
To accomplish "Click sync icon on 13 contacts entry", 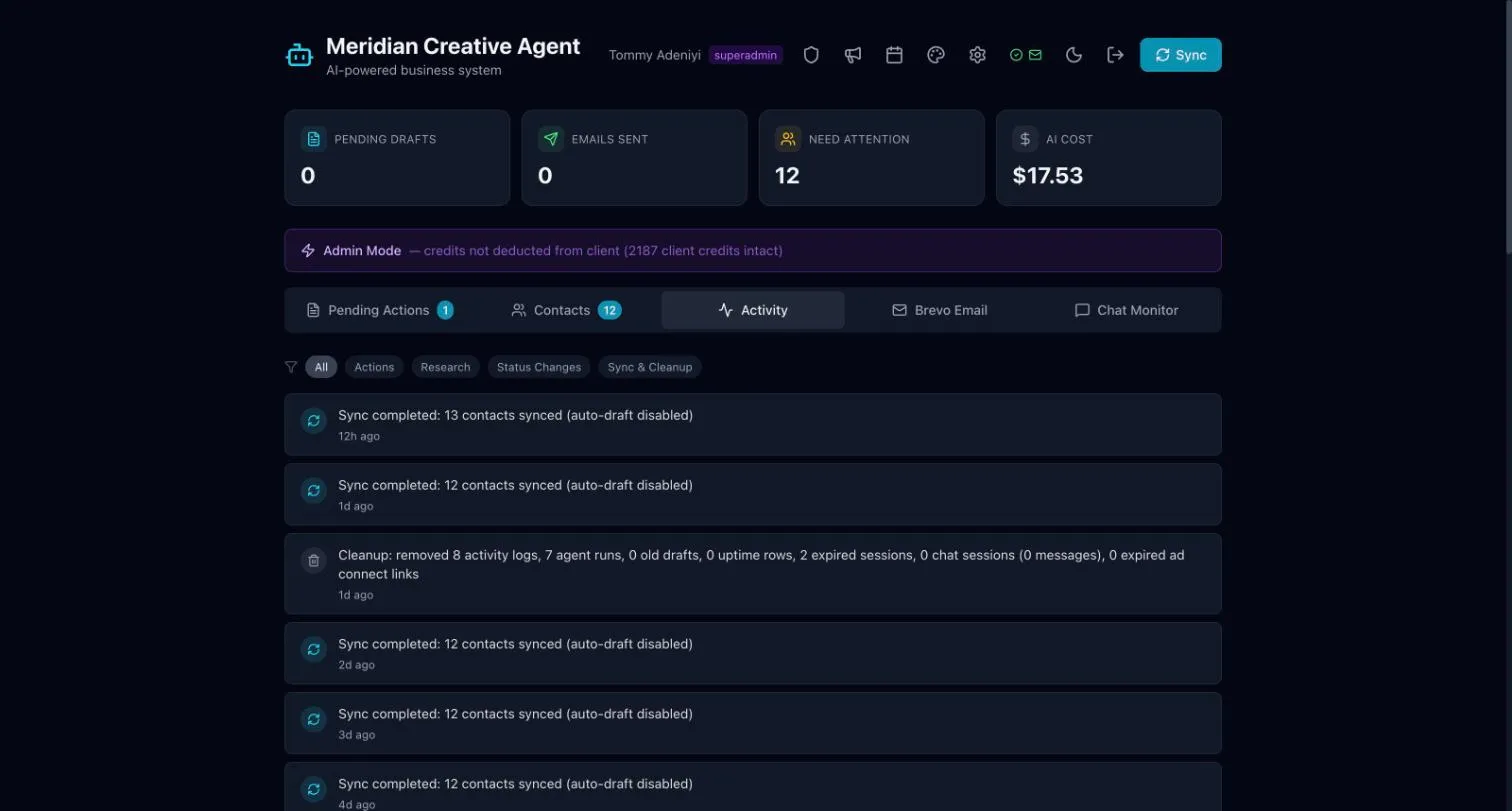I will pyautogui.click(x=314, y=421).
